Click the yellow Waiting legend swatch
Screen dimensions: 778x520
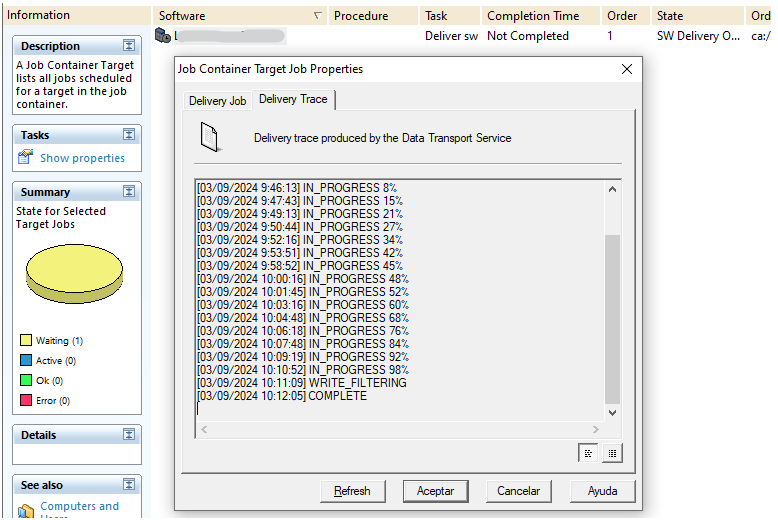26,340
